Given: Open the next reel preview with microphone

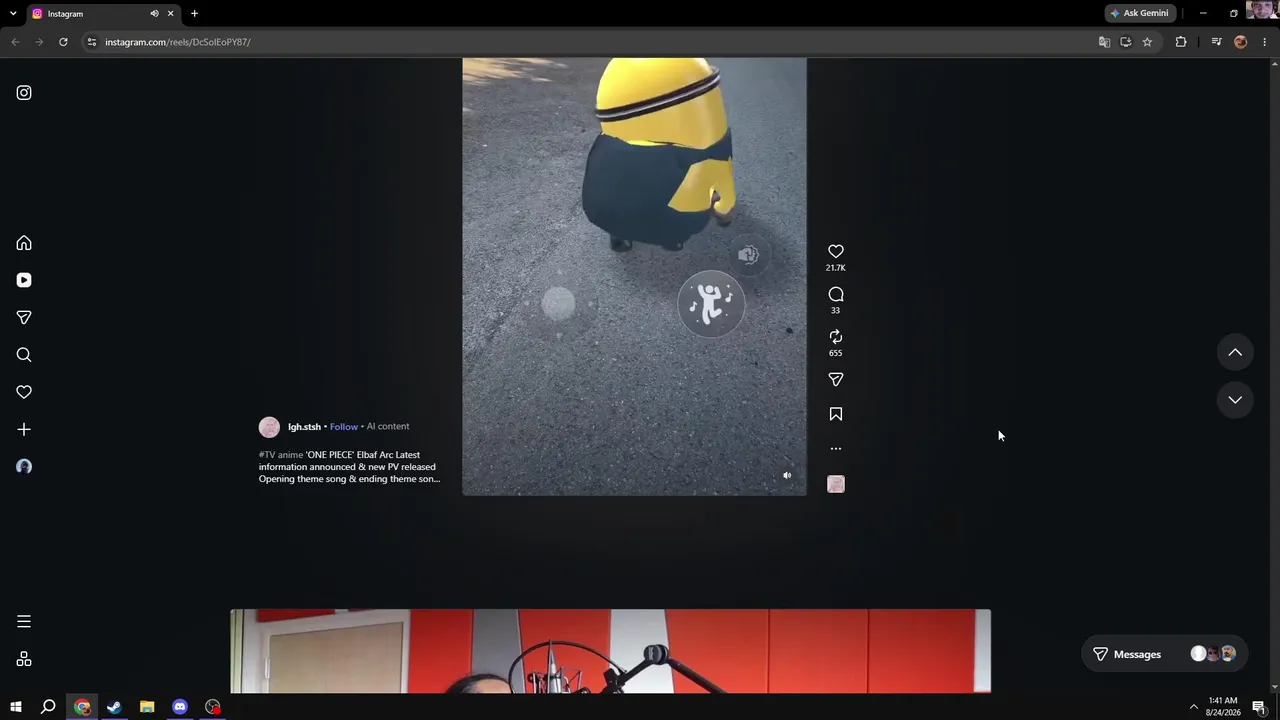Looking at the screenshot, I should tap(610, 651).
